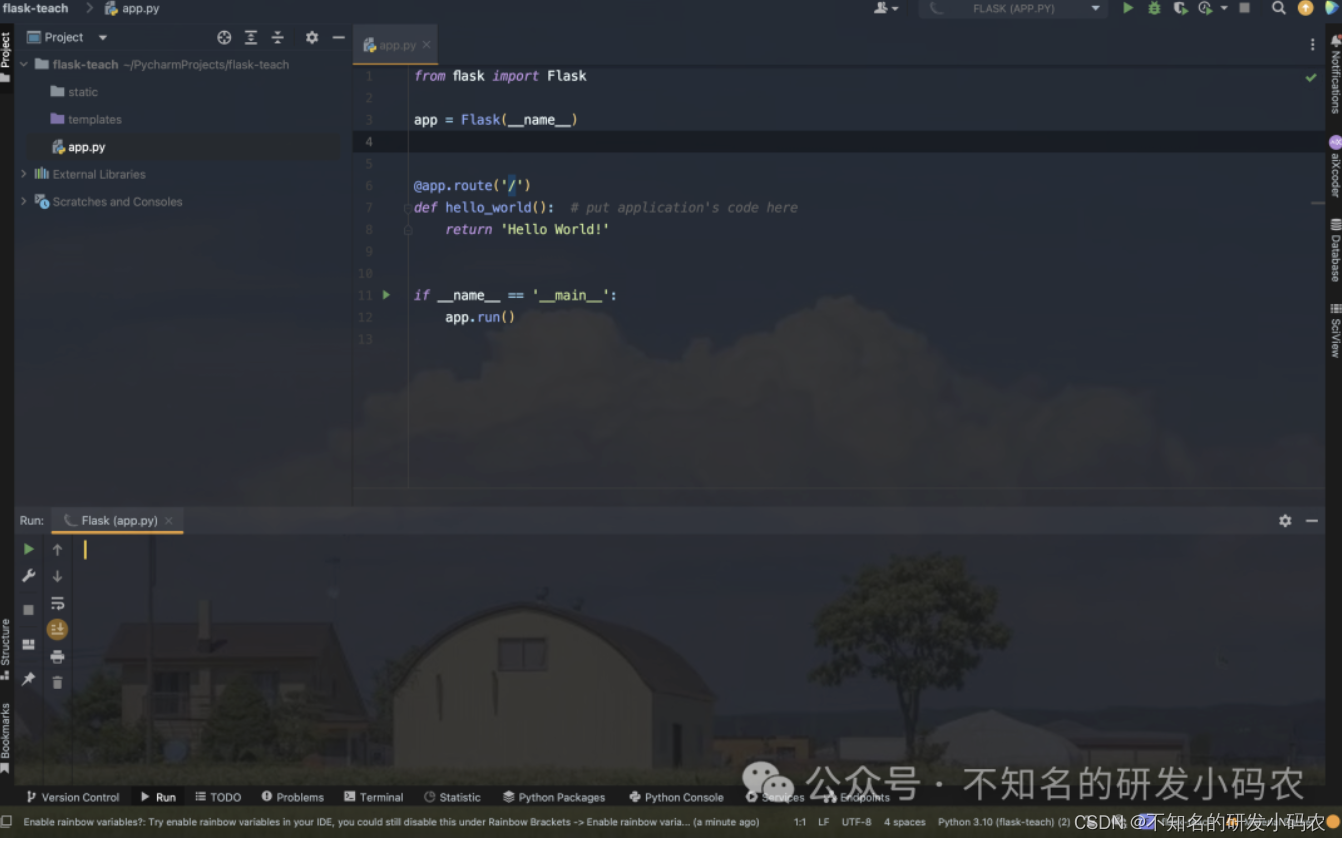
Task: Collapse all nodes in the Project tree
Action: pos(276,37)
